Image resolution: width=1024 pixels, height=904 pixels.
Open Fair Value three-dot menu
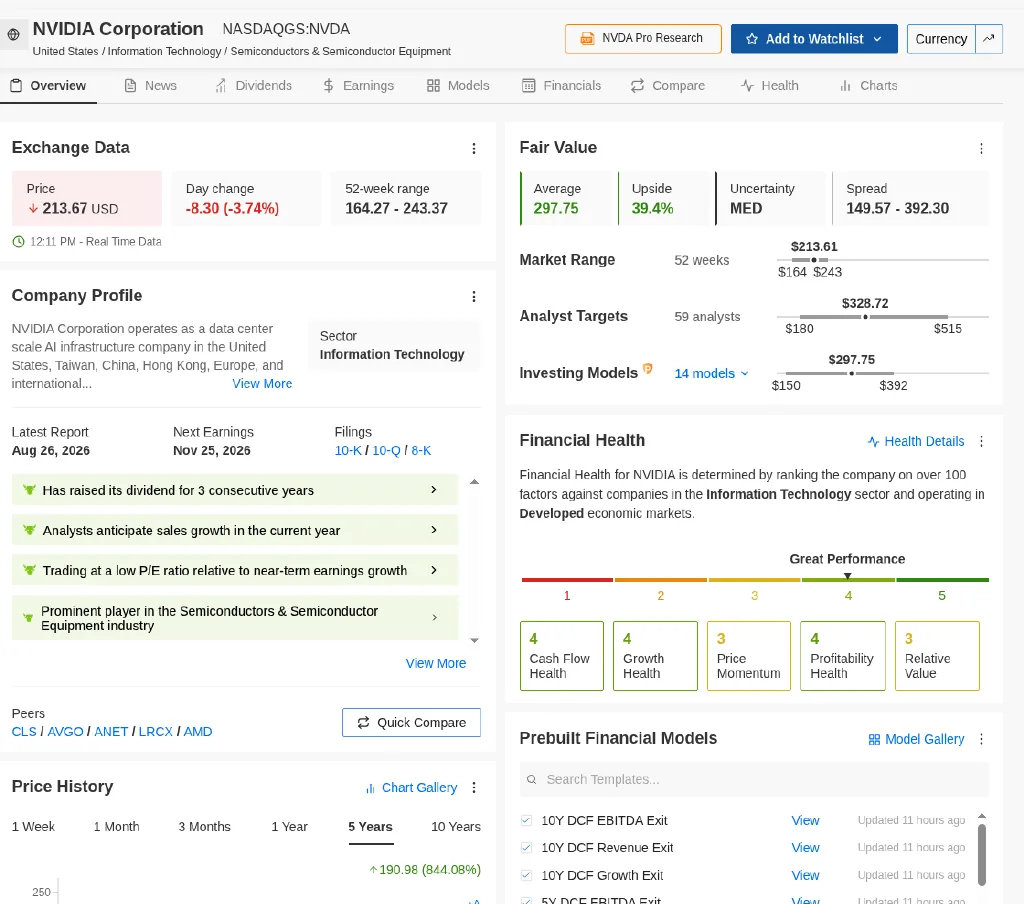(x=981, y=148)
